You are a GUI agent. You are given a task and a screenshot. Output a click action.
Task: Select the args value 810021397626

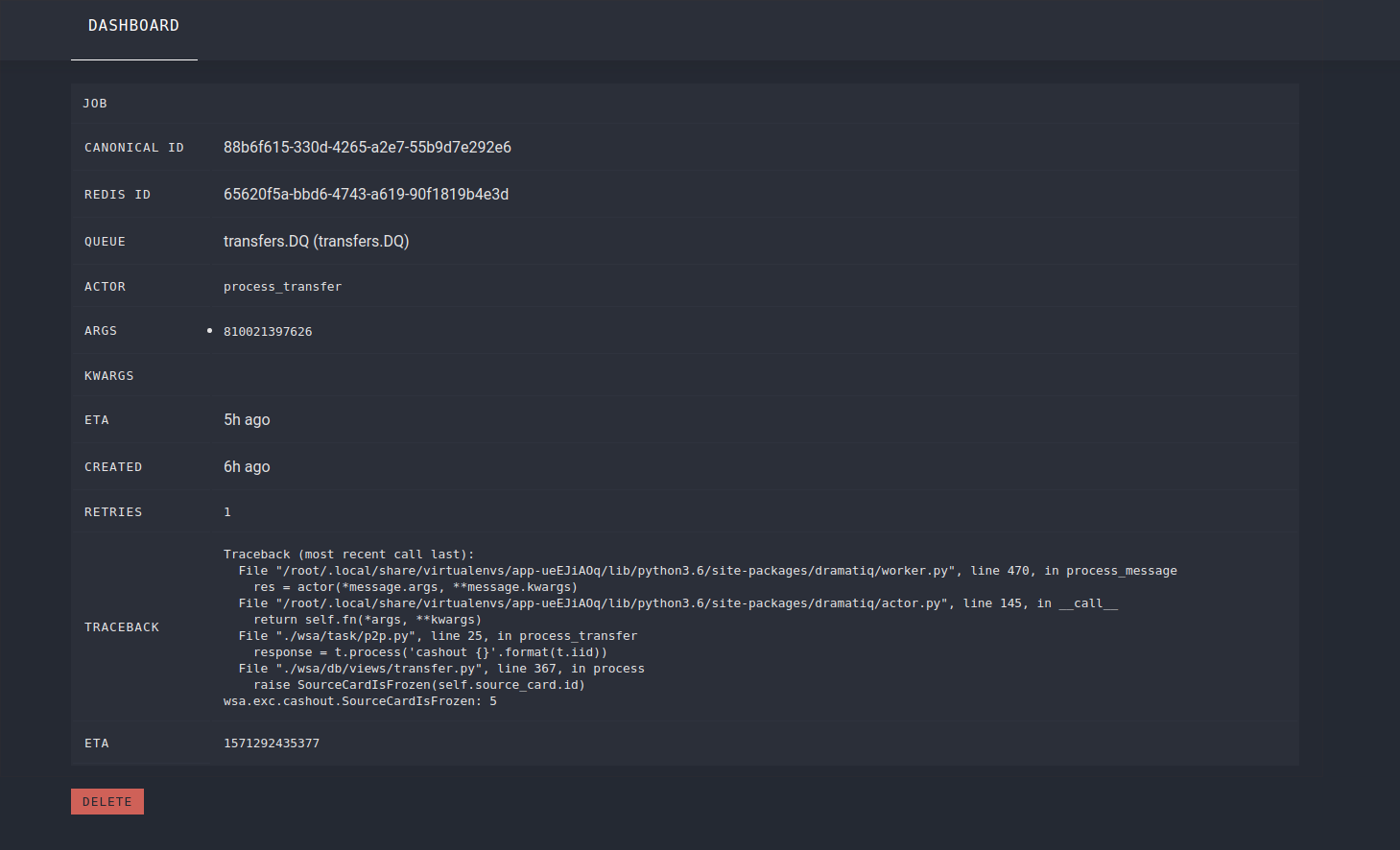(x=268, y=331)
